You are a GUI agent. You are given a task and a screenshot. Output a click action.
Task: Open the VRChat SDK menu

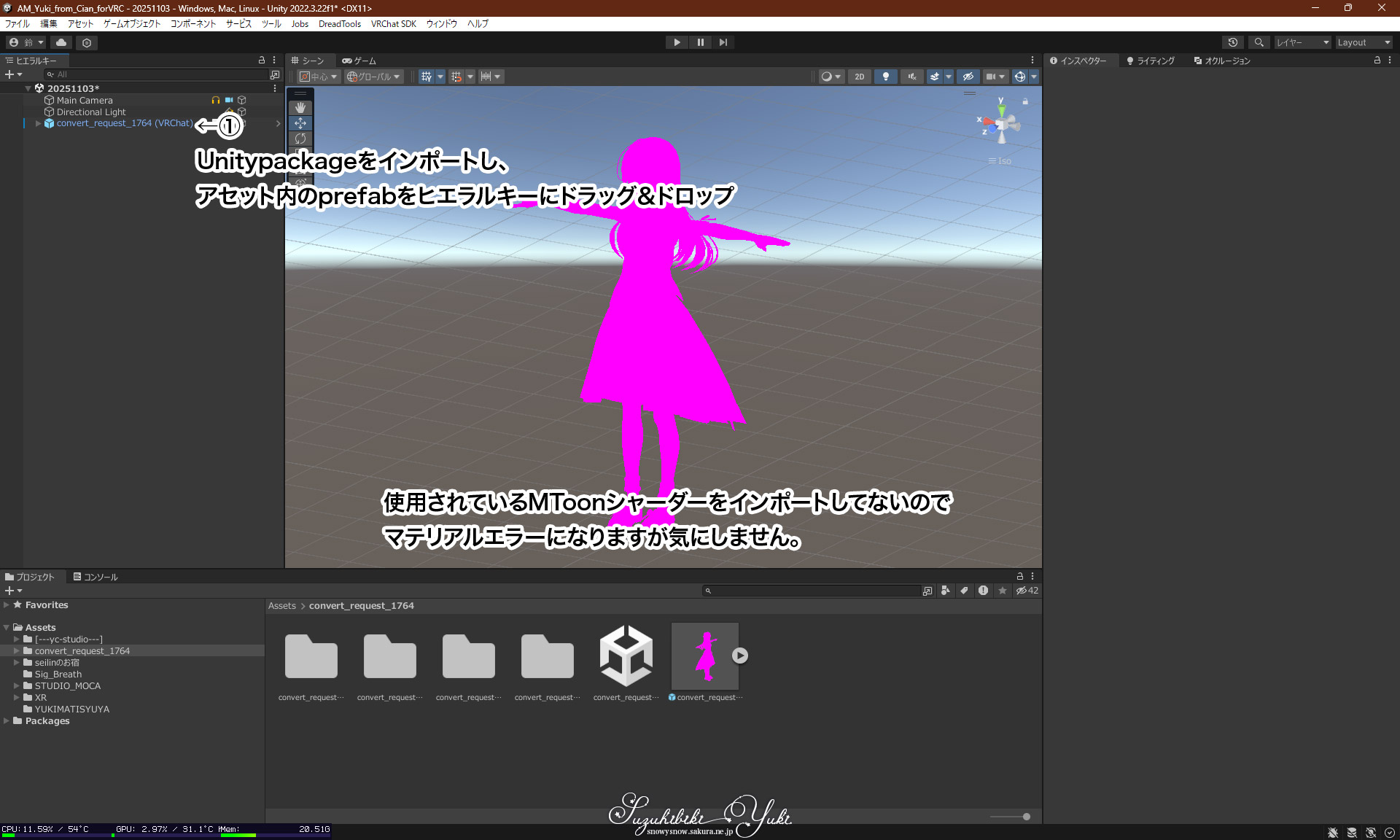393,23
